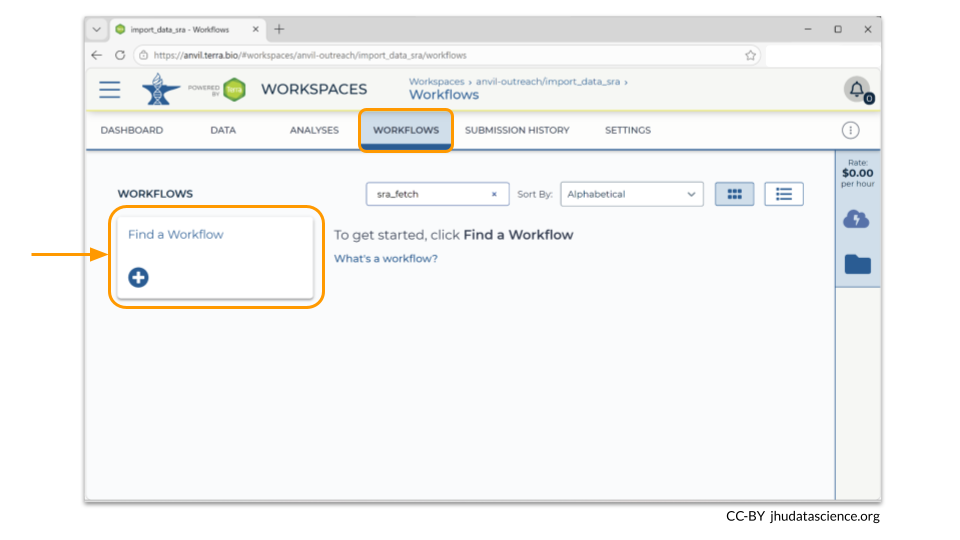Click the Workspaces breadcrumb link

(x=437, y=81)
